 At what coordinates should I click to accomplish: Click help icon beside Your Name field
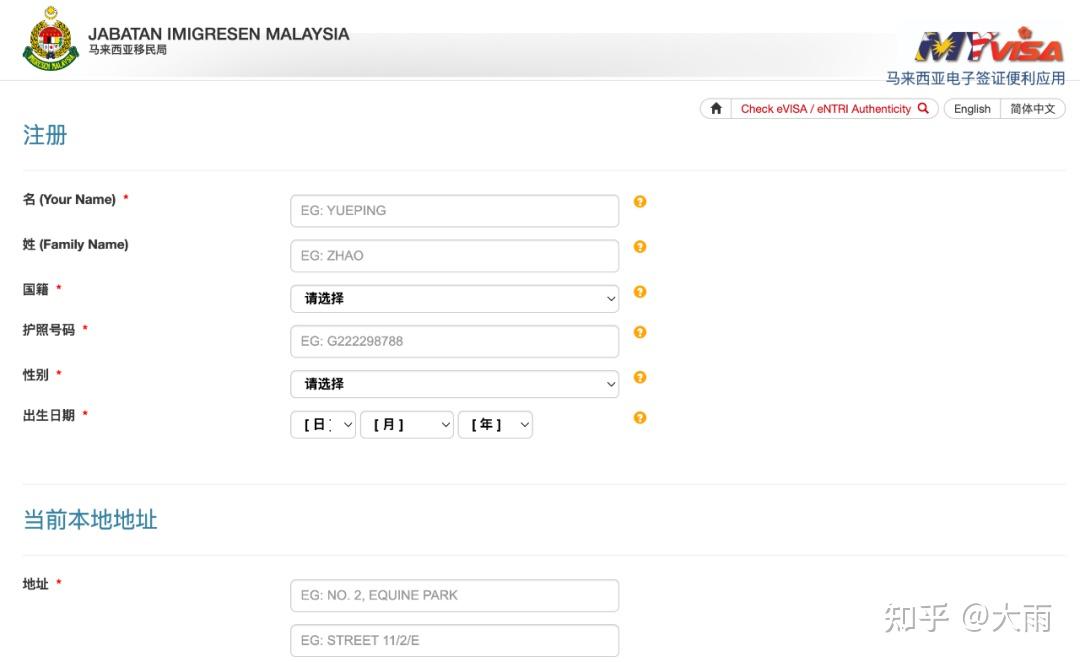tap(640, 202)
